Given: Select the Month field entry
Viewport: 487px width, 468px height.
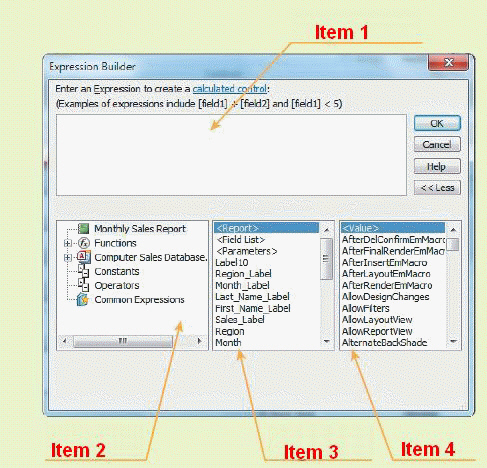Looking at the screenshot, I should tap(266, 343).
